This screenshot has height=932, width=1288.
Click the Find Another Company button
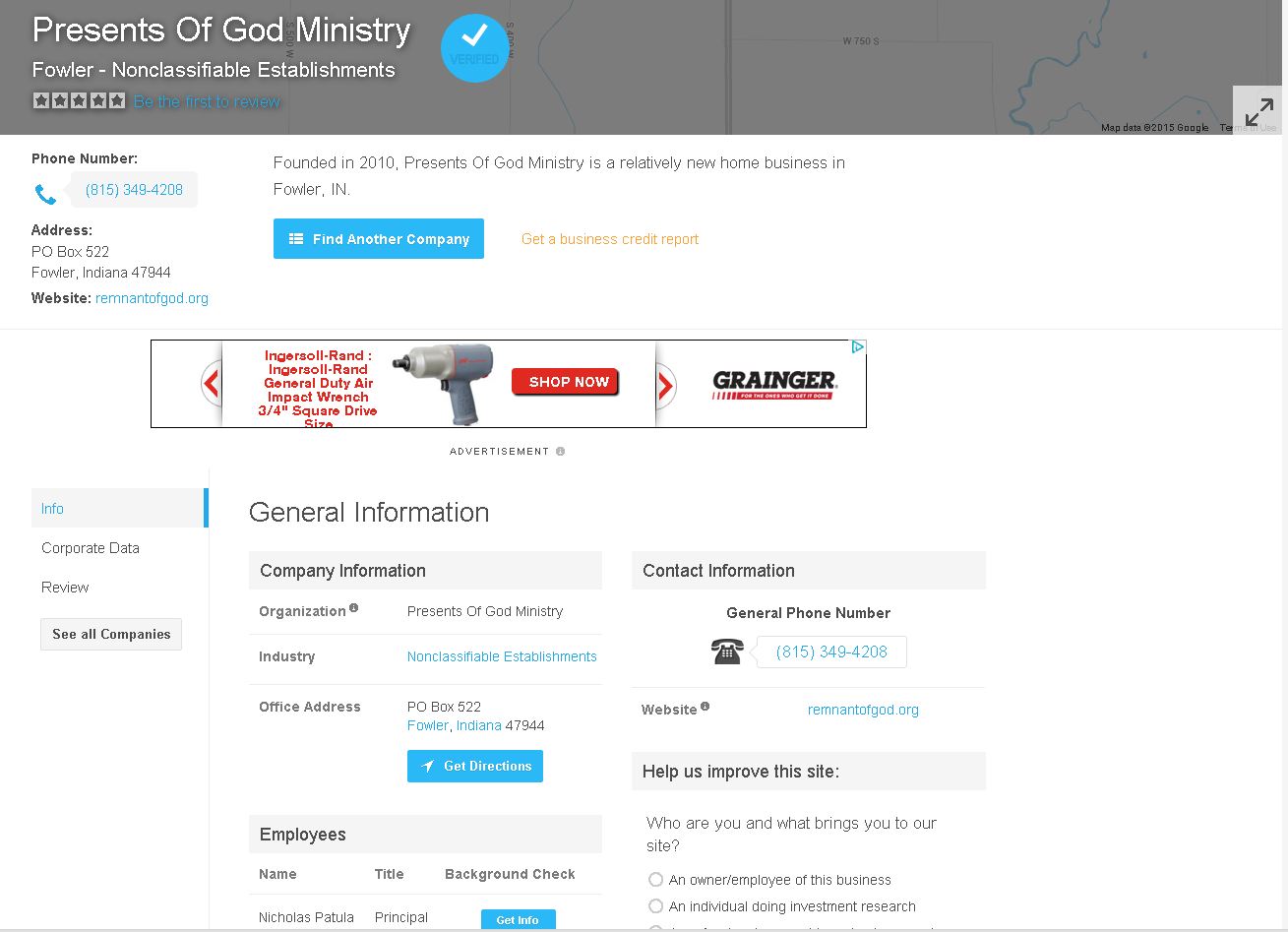click(x=379, y=239)
